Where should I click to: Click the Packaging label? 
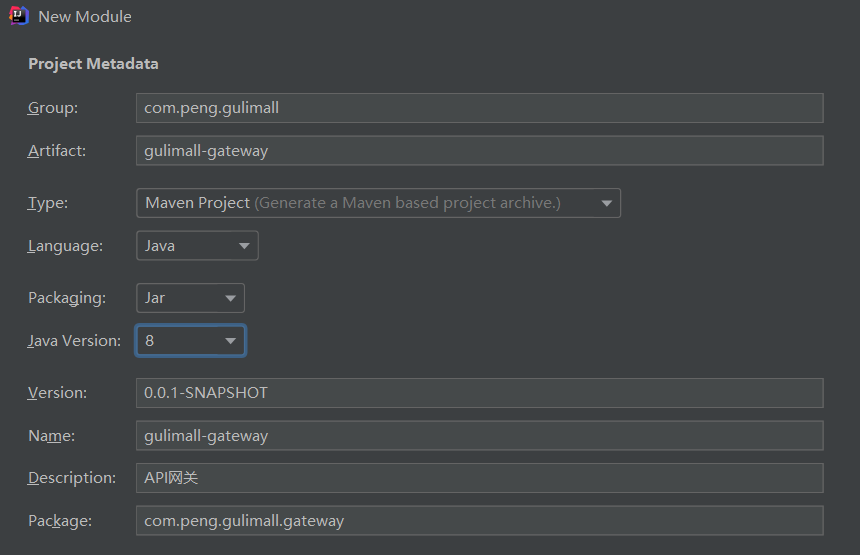[67, 298]
